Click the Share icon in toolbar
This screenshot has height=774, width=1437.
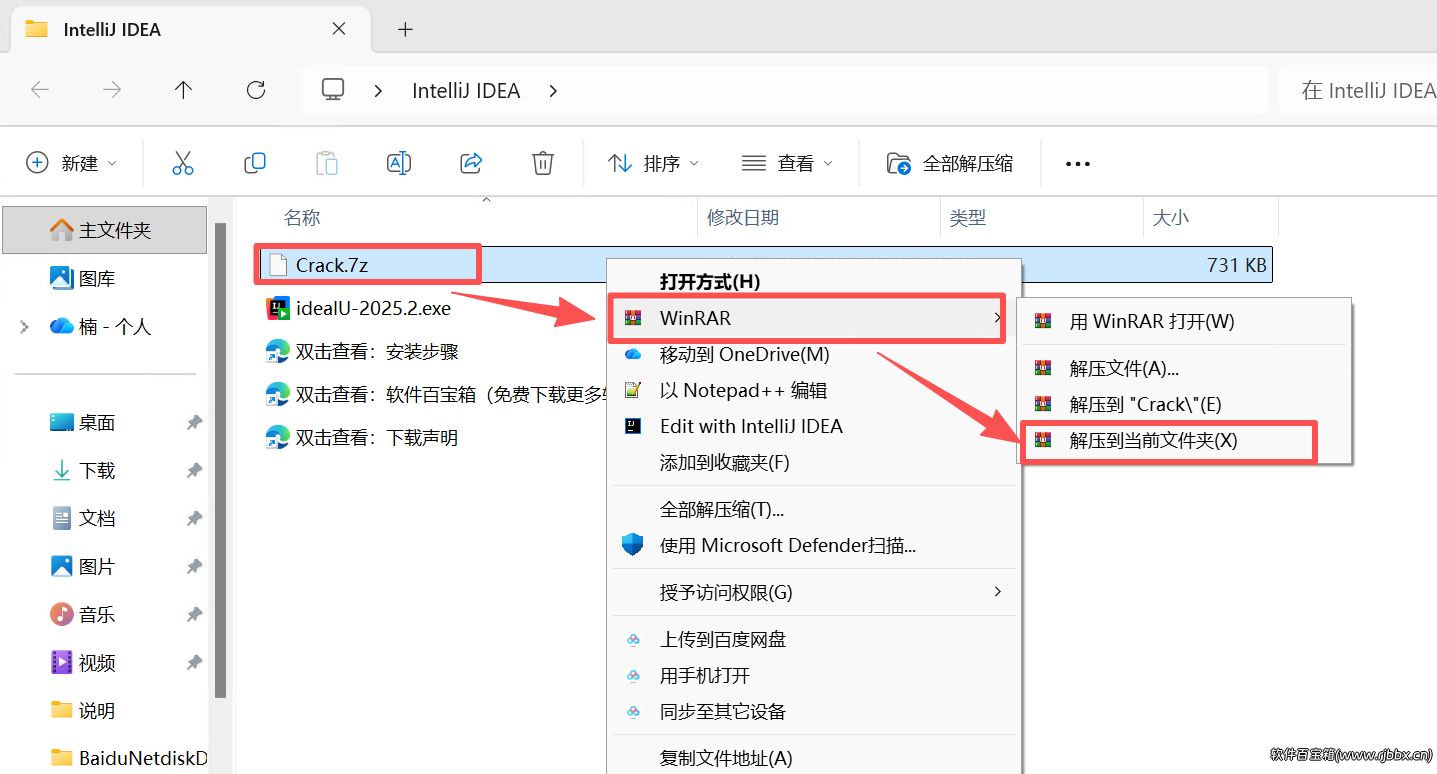pyautogui.click(x=471, y=163)
